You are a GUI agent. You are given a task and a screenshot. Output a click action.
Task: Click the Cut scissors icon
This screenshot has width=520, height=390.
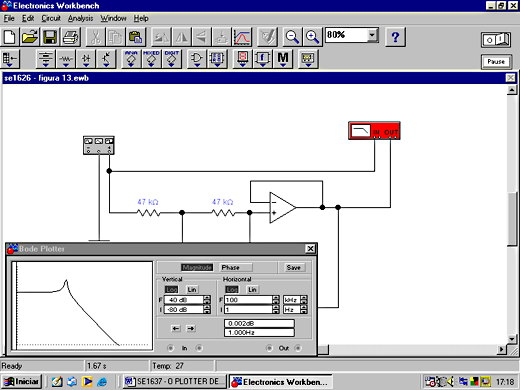coord(95,37)
